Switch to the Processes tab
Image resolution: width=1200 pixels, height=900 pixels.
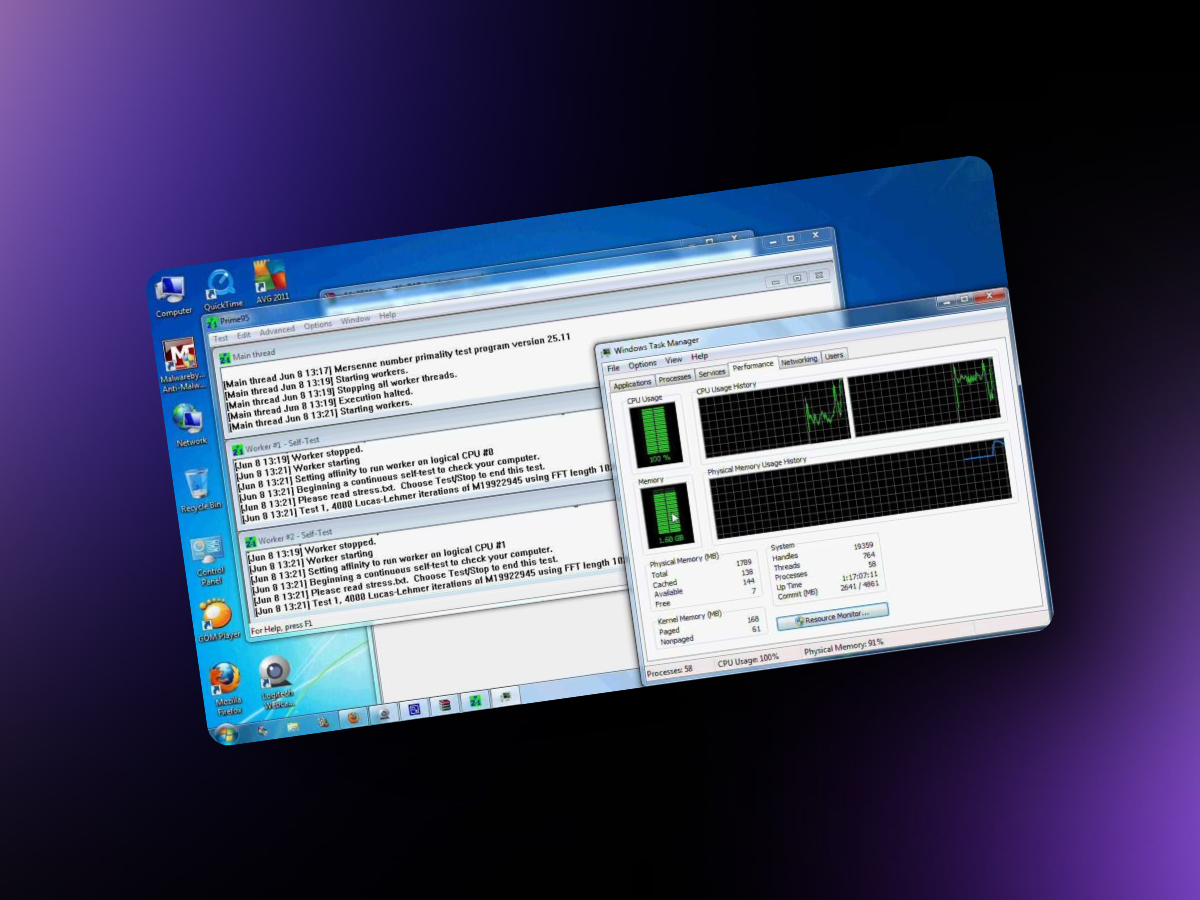point(674,378)
